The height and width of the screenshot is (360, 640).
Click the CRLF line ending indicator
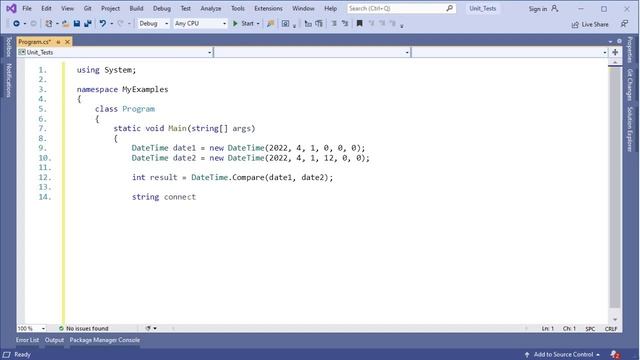[611, 329]
